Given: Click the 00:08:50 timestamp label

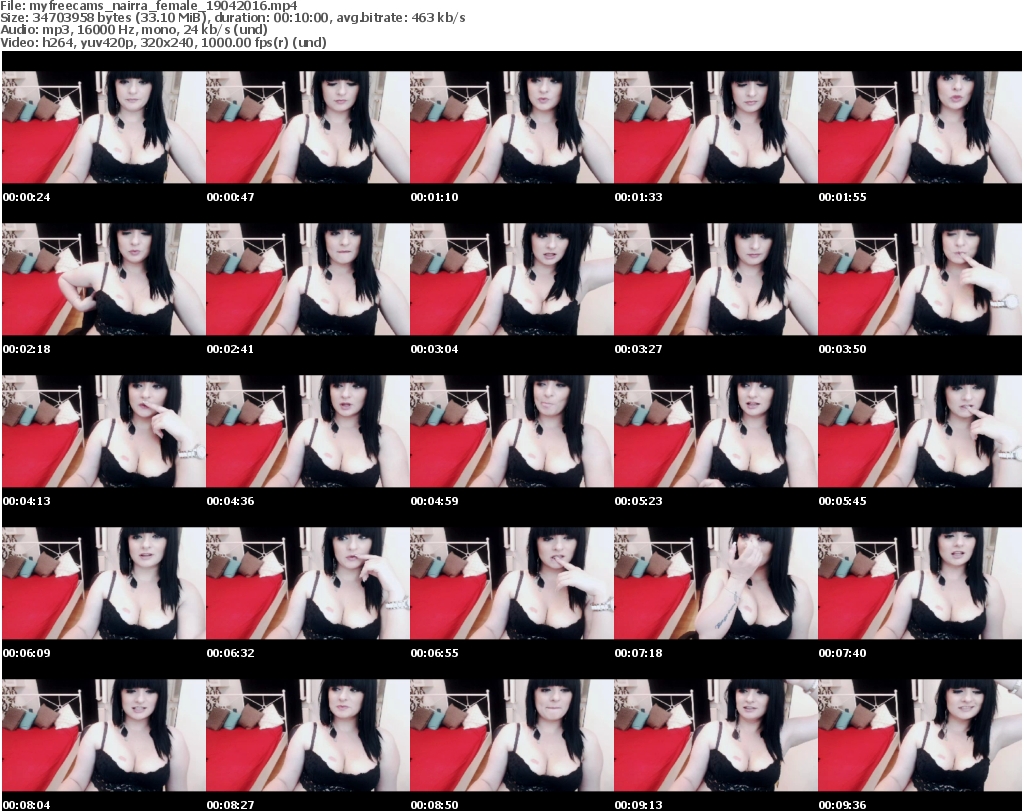Looking at the screenshot, I should (x=434, y=805).
